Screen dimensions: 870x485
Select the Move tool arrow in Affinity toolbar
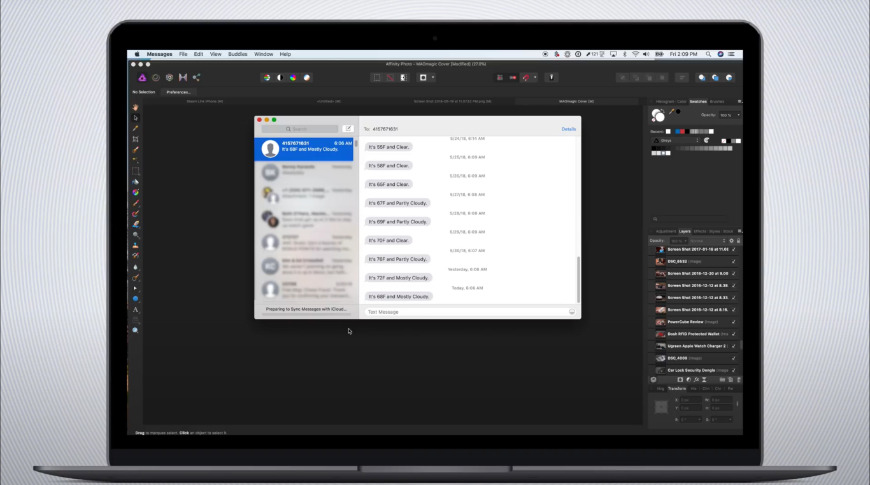coord(135,118)
